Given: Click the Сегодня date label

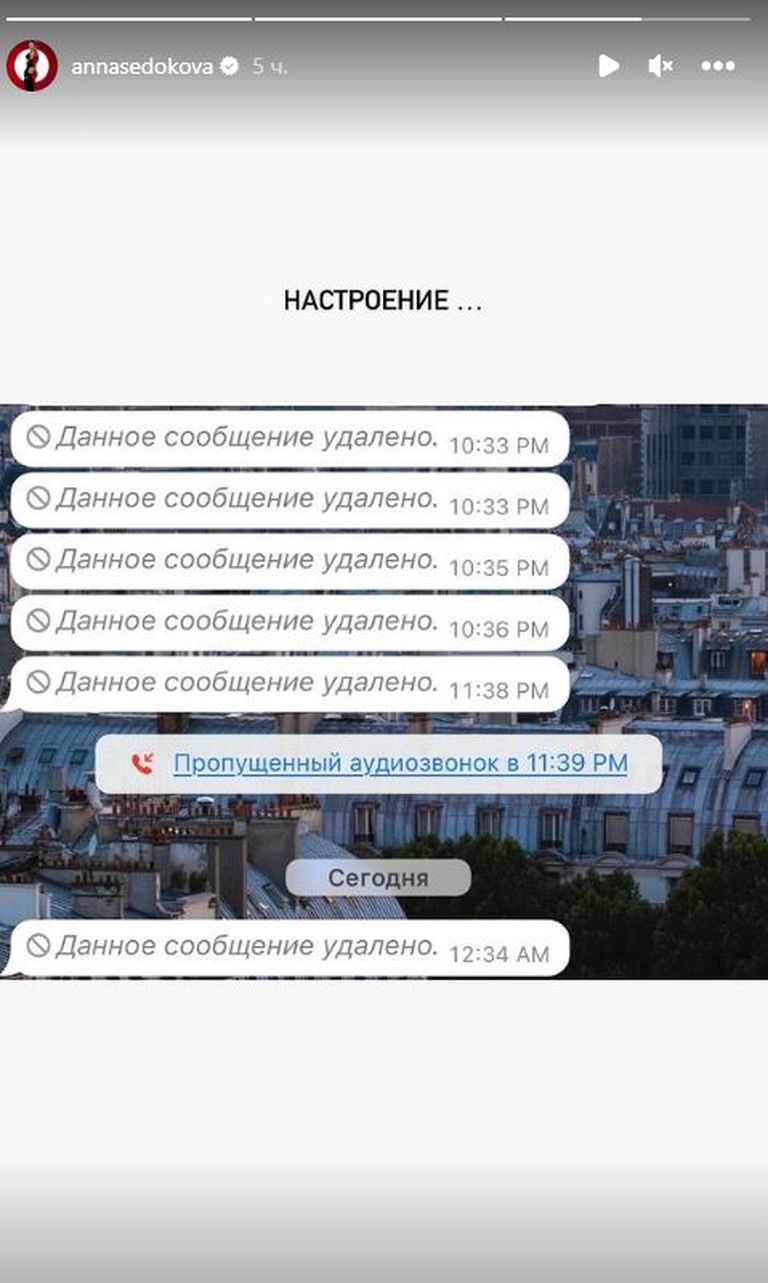Looking at the screenshot, I should point(378,878).
